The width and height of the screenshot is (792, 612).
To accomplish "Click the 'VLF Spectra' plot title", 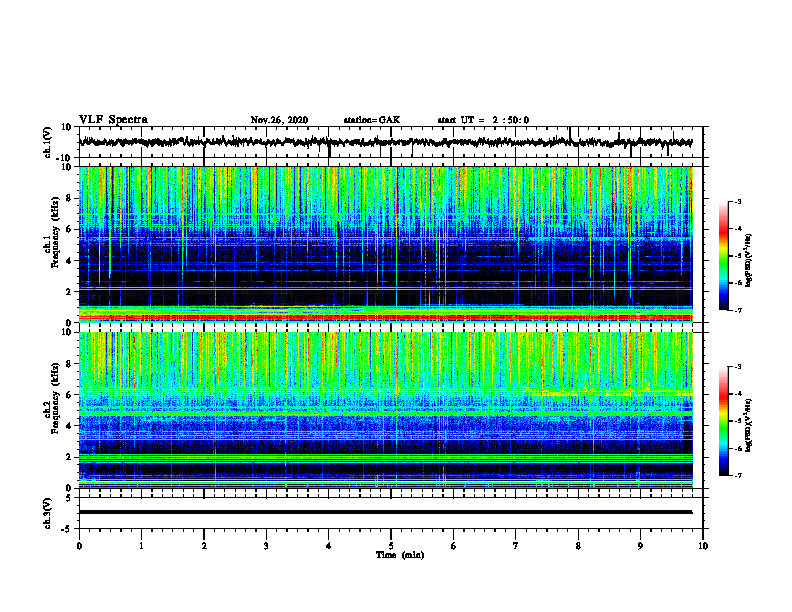I will pos(113,120).
